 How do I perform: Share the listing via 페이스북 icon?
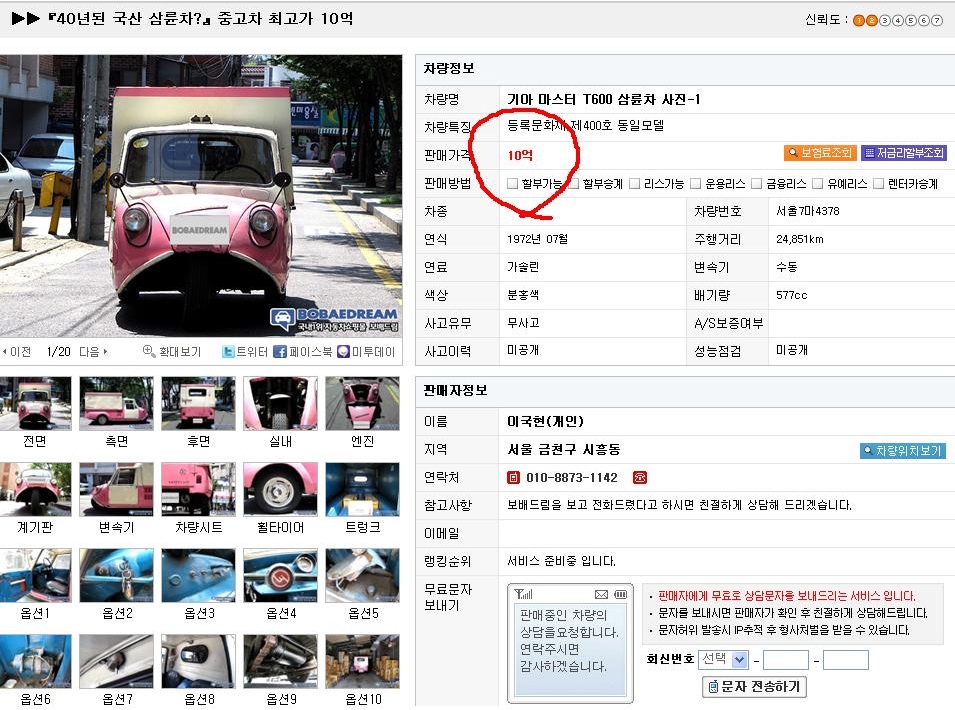(280, 352)
